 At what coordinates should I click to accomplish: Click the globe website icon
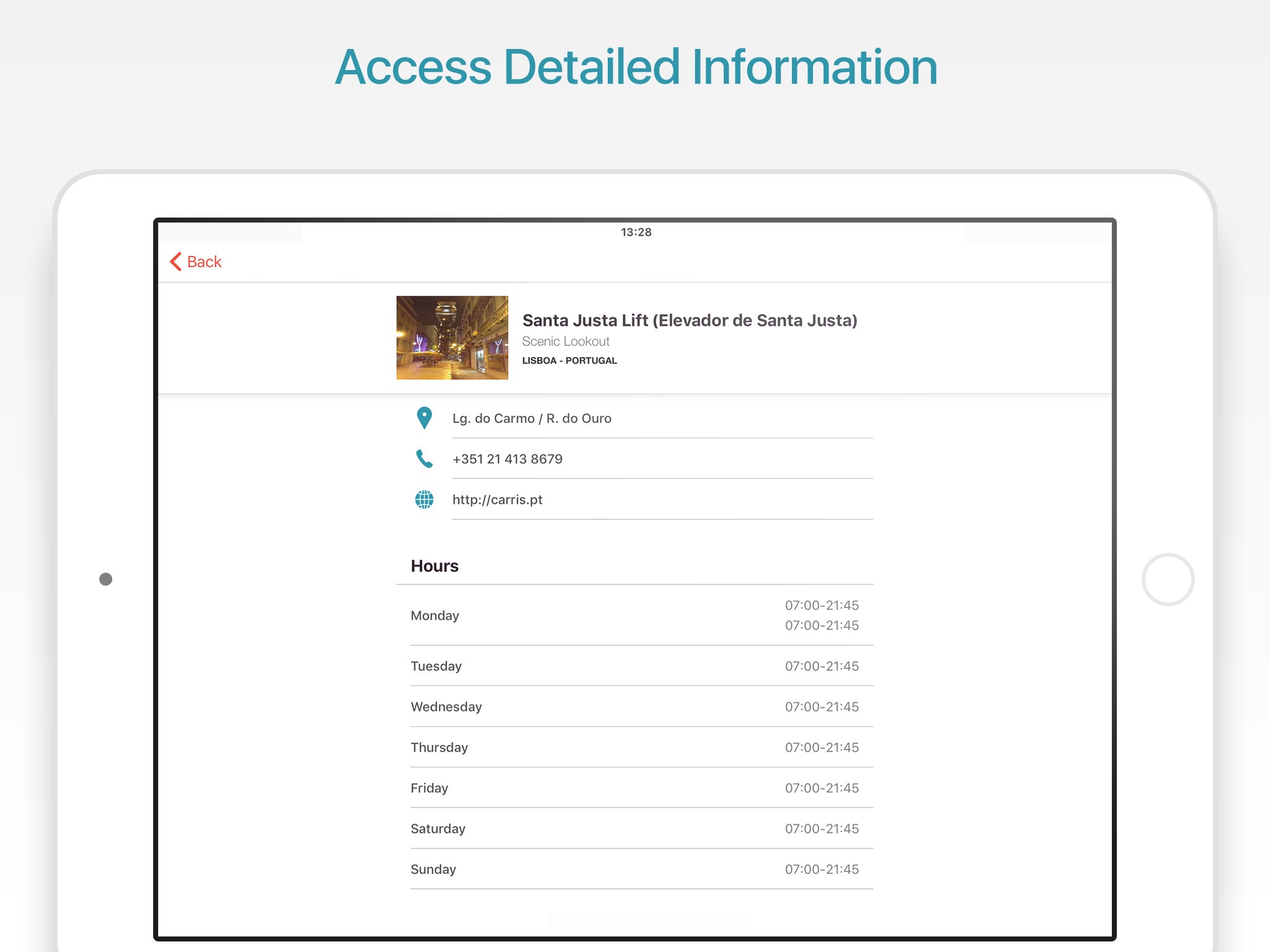tap(424, 500)
